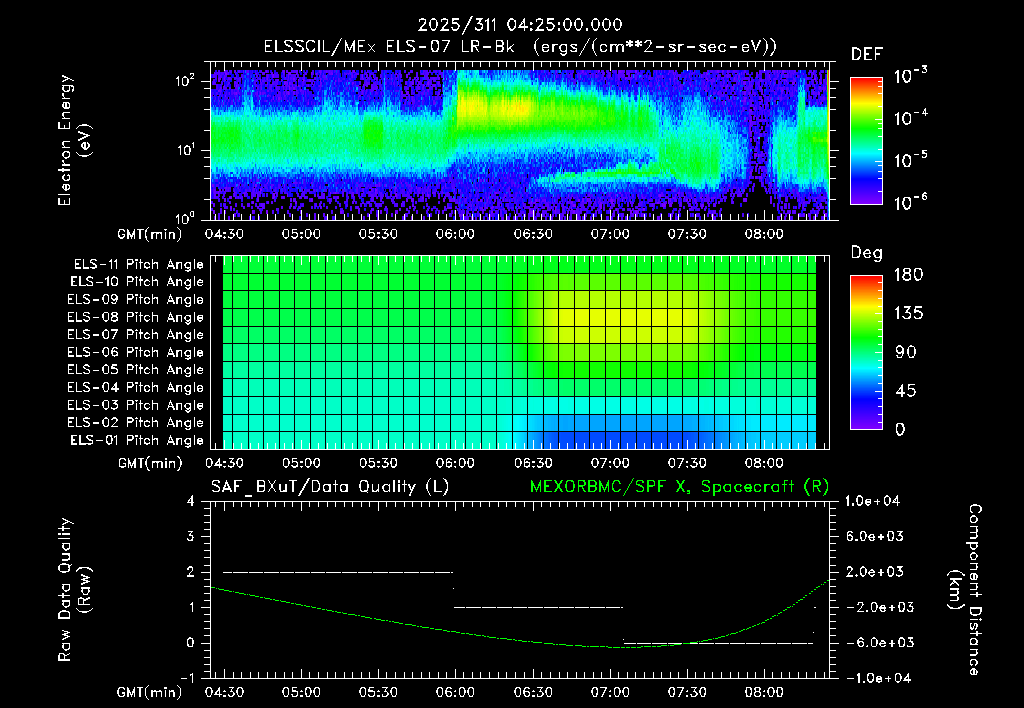1024x708 pixels.
Task: Select the ELS-09 Pitch Angle row label
Action: pos(136,300)
